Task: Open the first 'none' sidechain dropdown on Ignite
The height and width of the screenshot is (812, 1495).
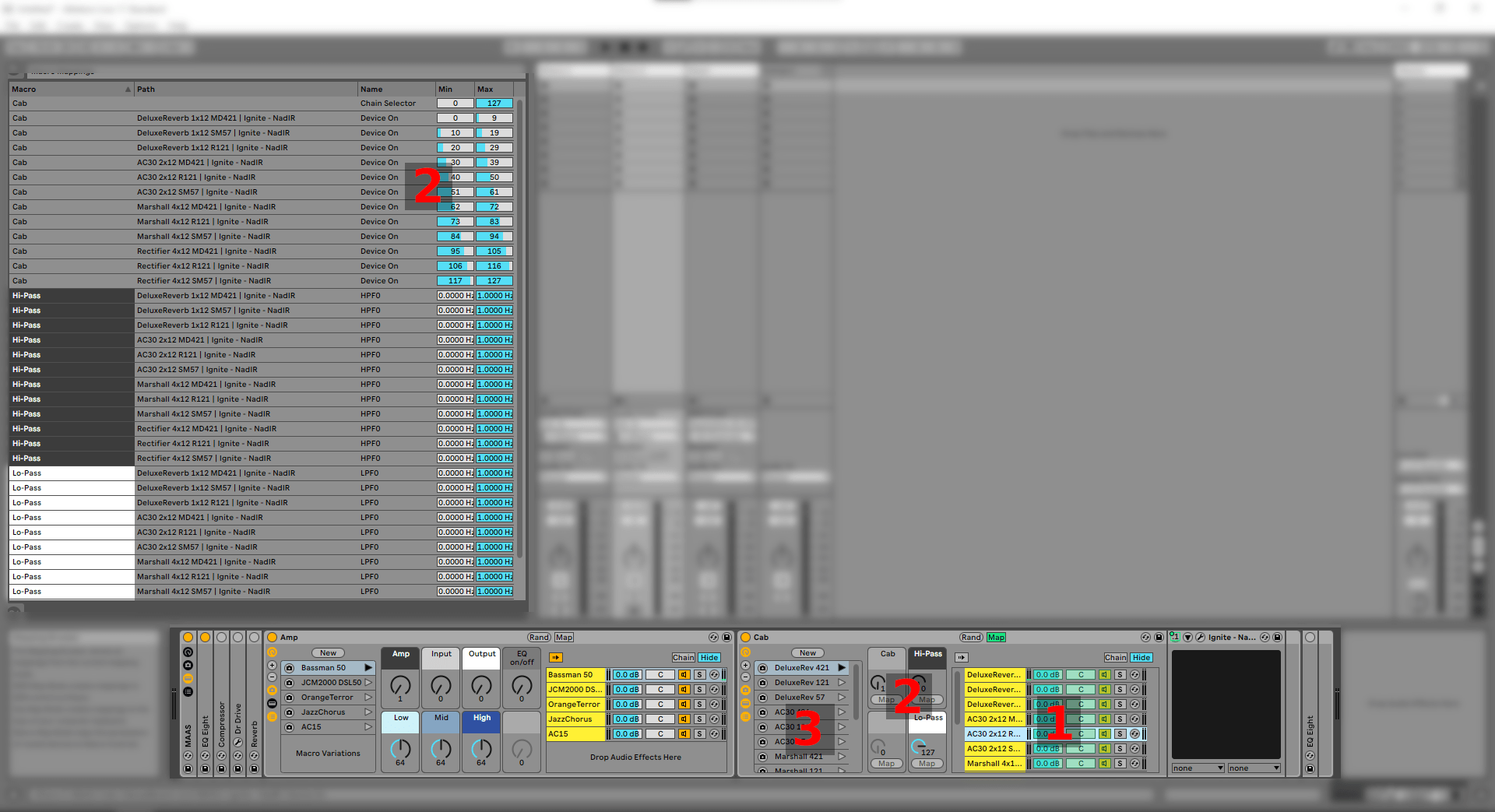Action: 1198,768
